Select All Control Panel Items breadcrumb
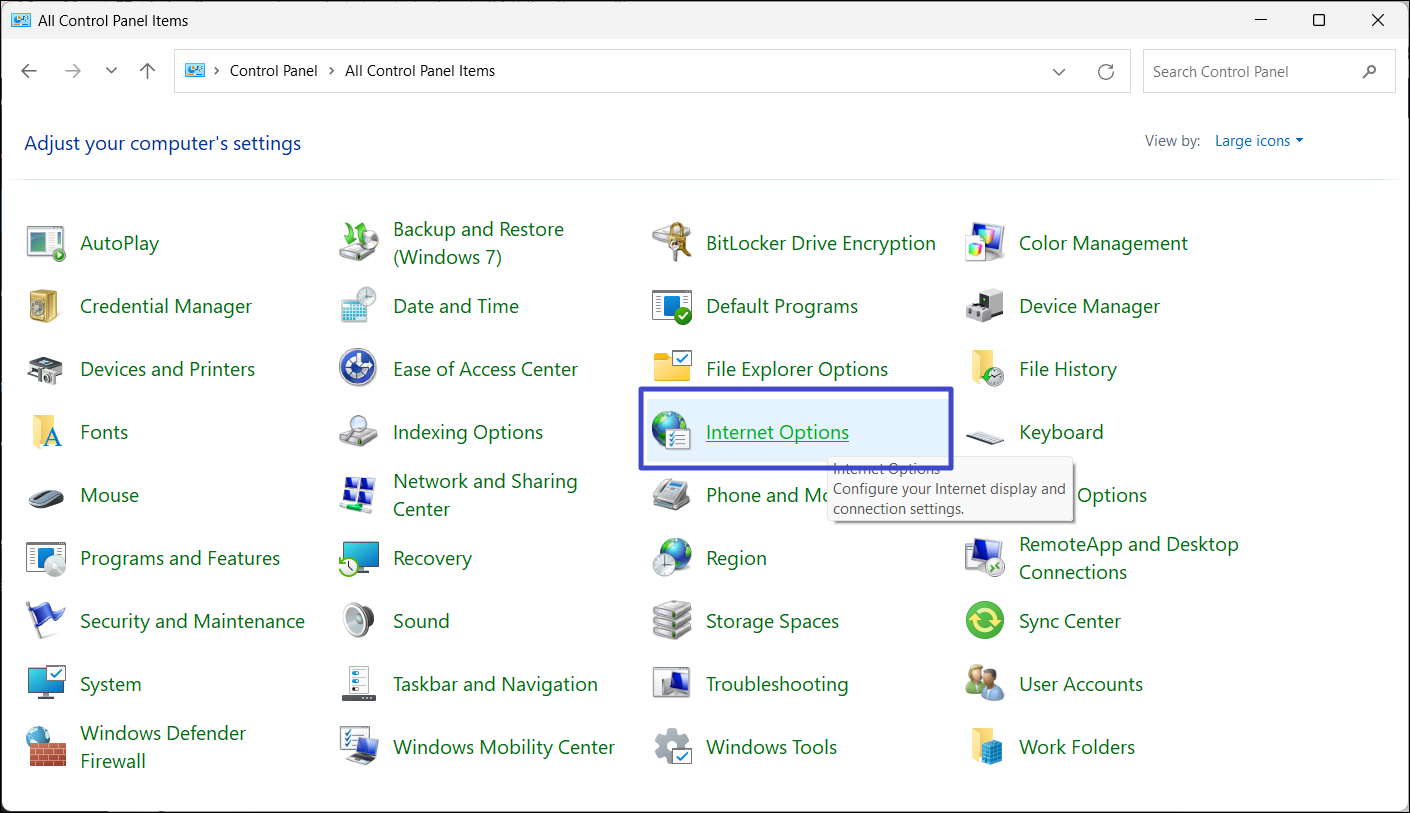This screenshot has width=1410, height=813. pos(420,71)
